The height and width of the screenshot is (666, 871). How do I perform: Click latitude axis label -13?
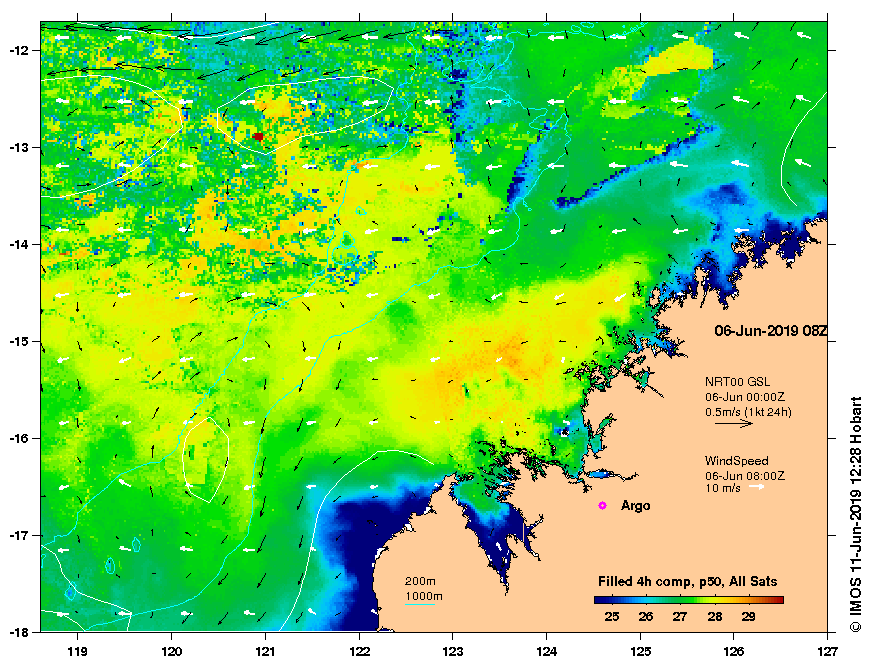coord(18,148)
